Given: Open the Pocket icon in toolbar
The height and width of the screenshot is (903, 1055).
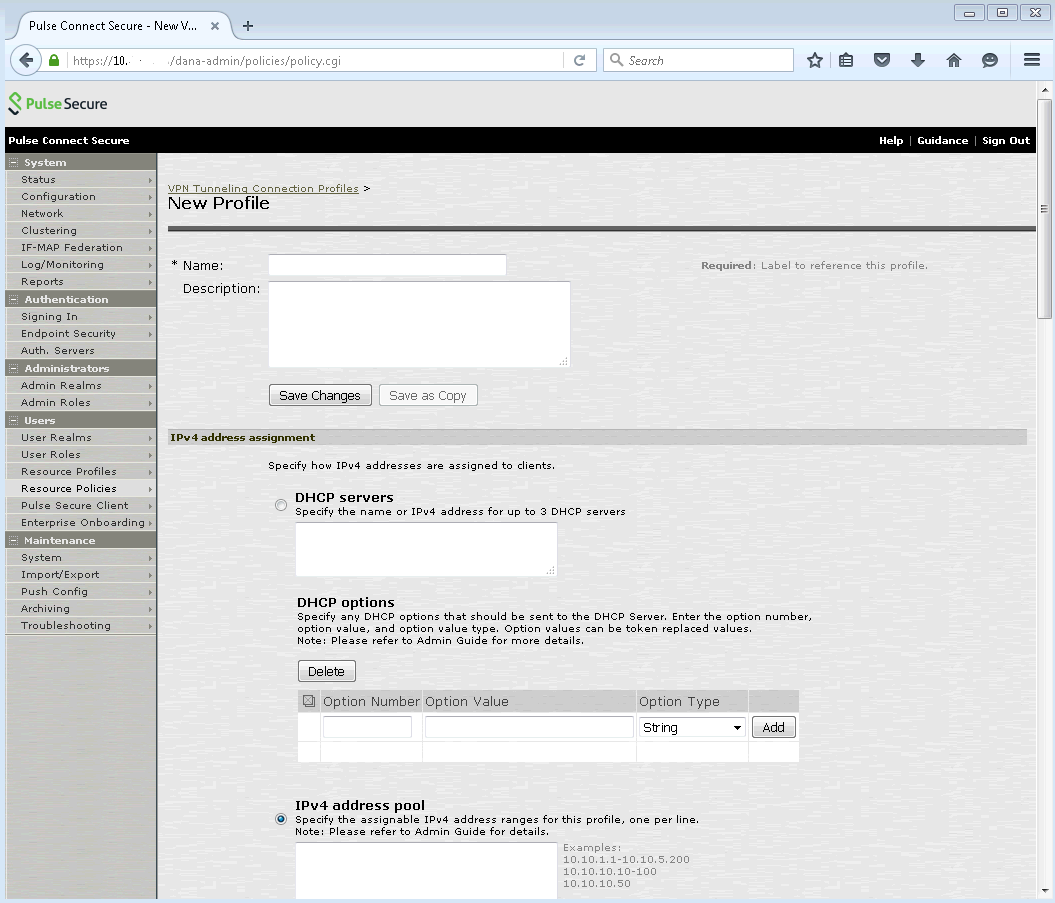Looking at the screenshot, I should [x=882, y=61].
